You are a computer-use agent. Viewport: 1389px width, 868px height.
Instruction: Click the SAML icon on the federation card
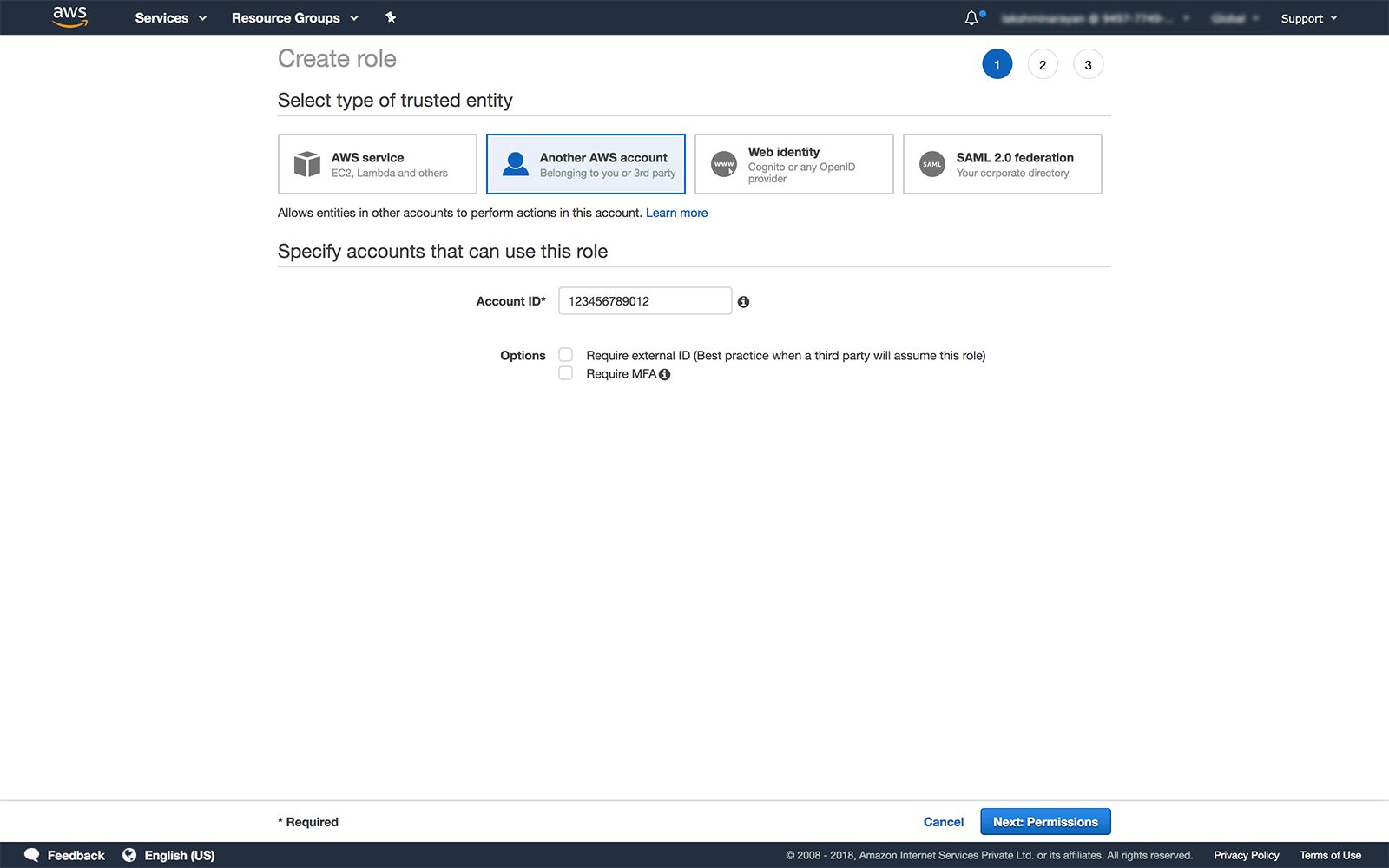(931, 164)
